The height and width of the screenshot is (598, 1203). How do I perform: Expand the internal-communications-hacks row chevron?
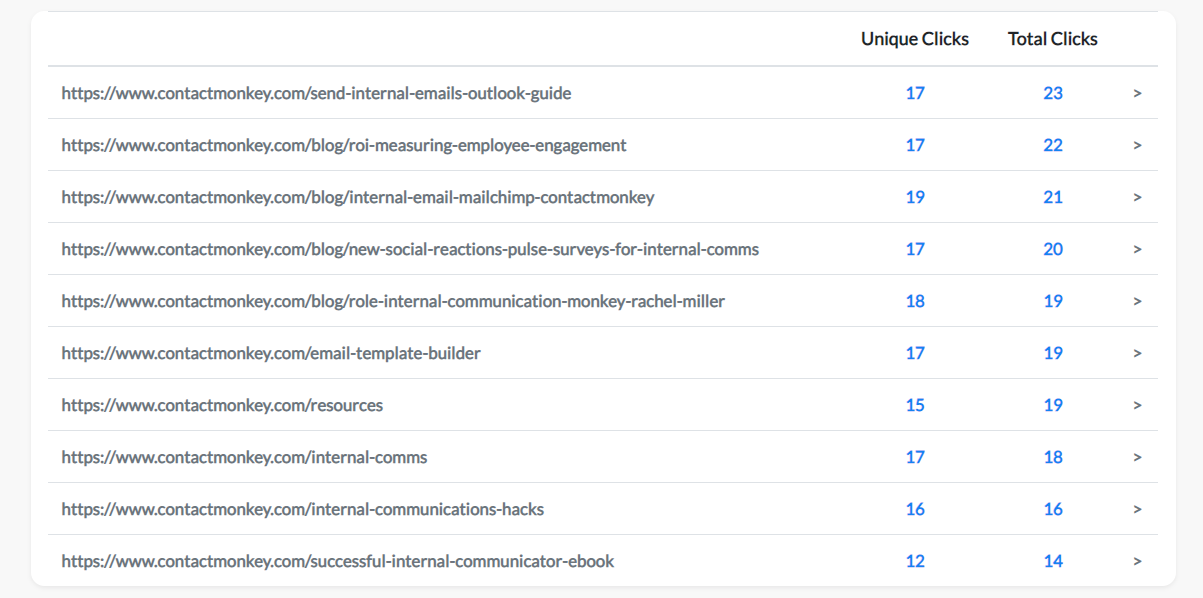coord(1137,509)
